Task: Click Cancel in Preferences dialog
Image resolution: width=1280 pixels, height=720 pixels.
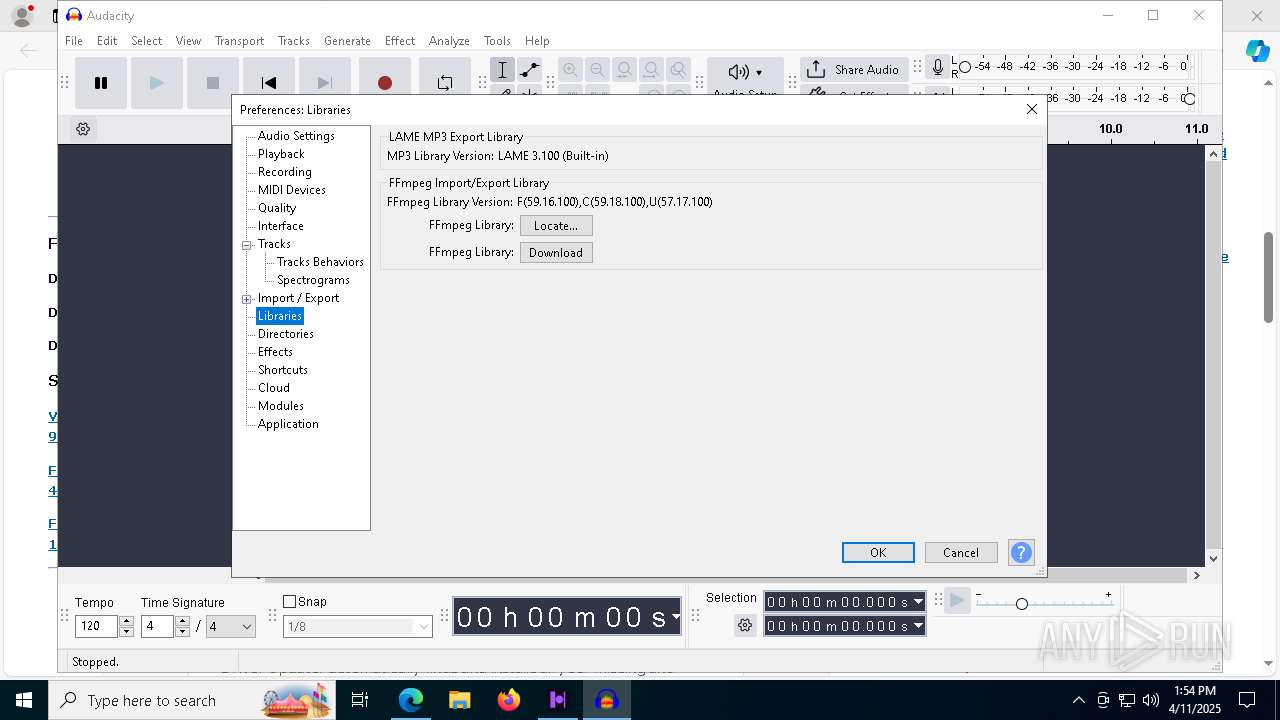Action: pyautogui.click(x=961, y=553)
